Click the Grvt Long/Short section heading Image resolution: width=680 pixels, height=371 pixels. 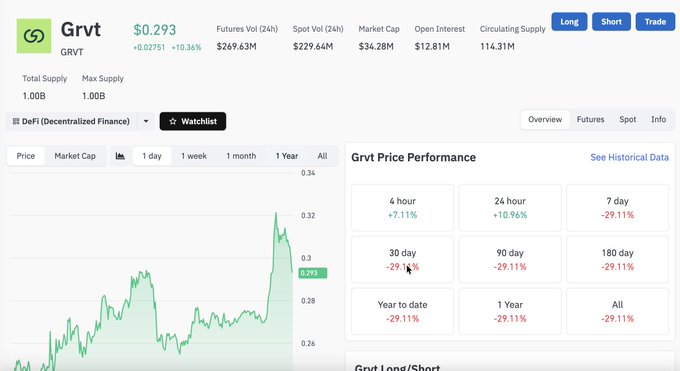[x=397, y=367]
